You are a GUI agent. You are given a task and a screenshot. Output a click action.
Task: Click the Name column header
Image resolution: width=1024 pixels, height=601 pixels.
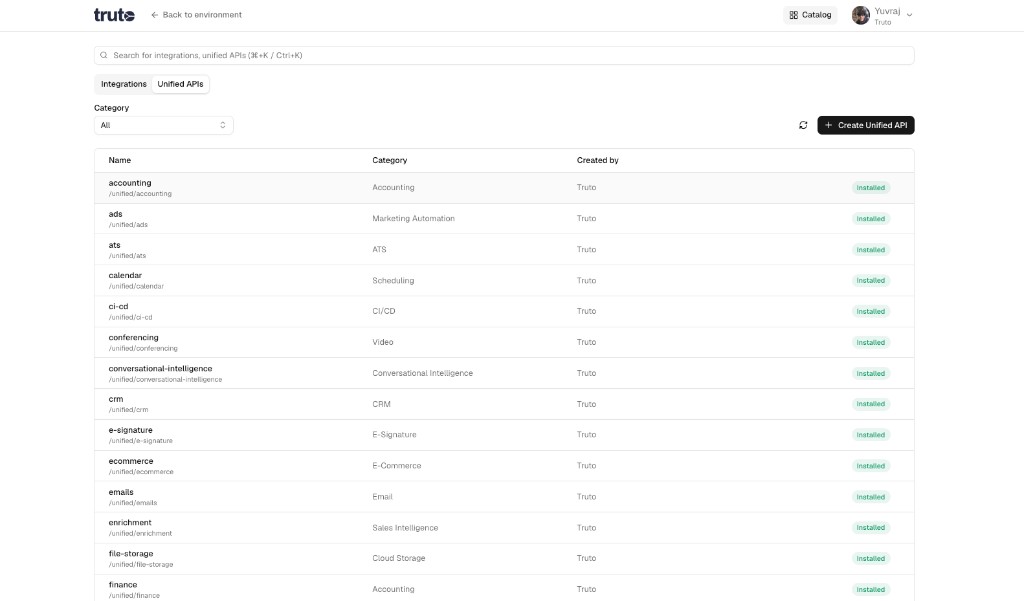pos(120,160)
